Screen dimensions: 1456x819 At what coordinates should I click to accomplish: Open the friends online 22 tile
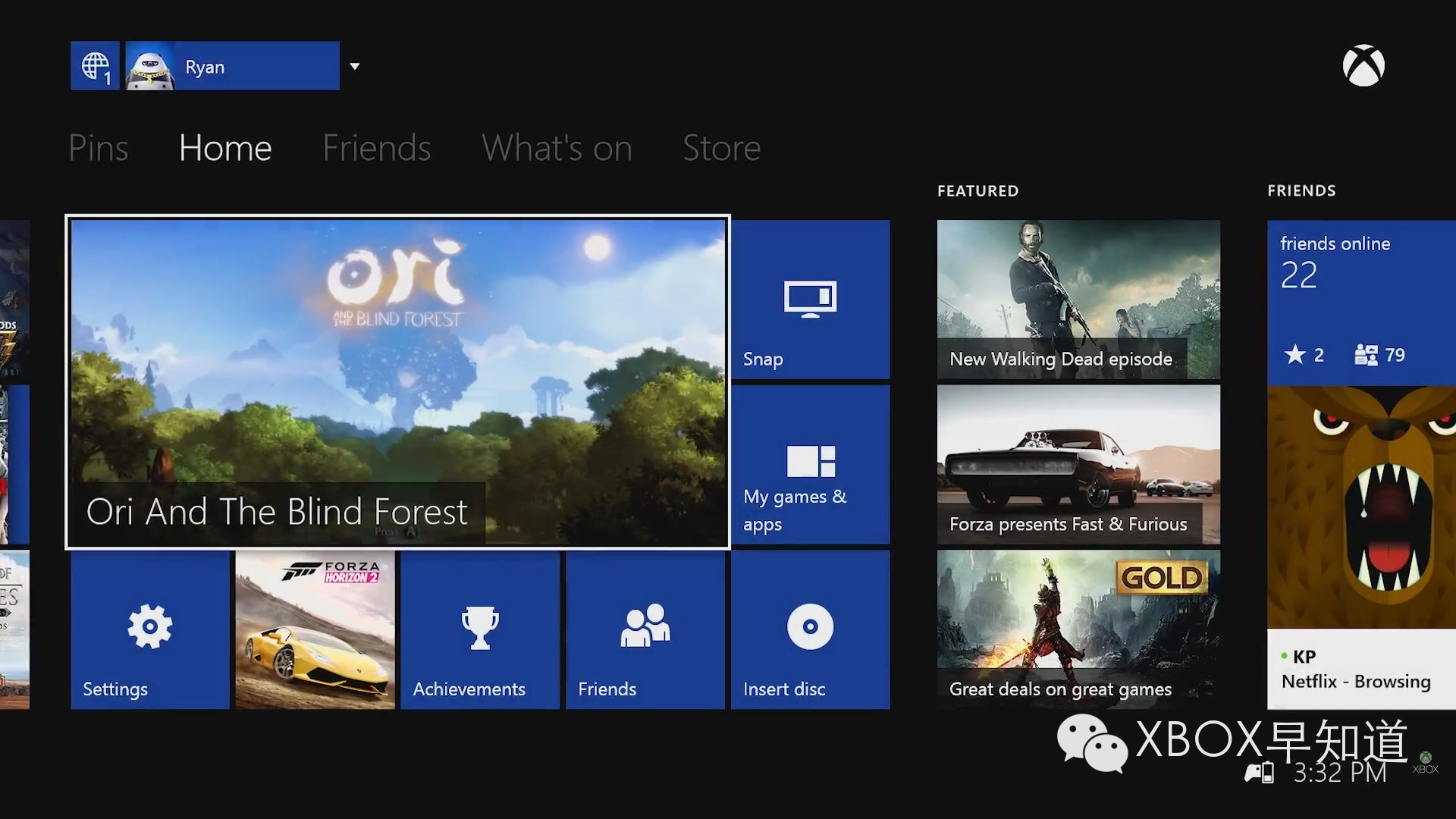[1360, 302]
